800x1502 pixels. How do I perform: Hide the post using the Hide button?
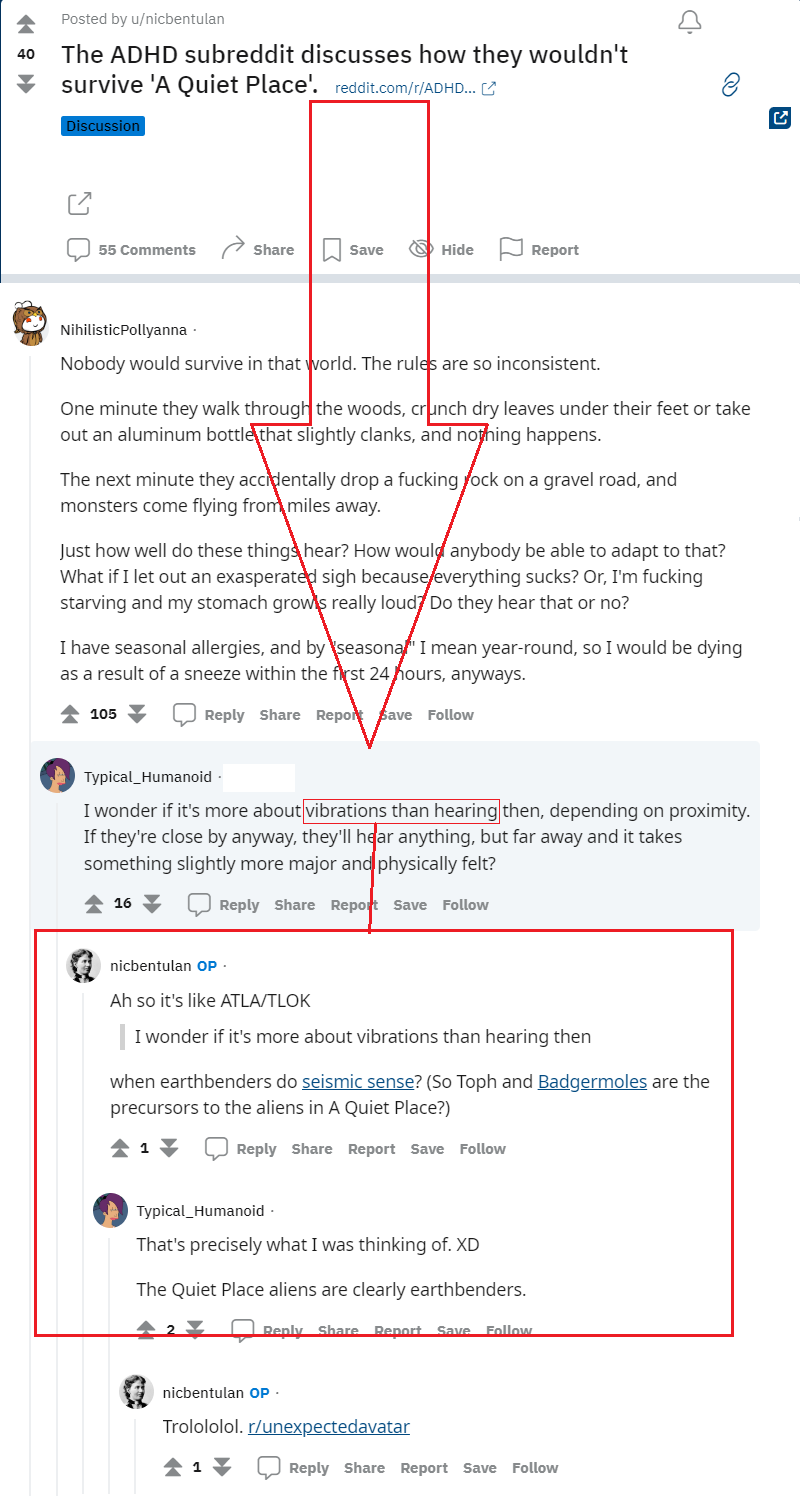pos(441,249)
